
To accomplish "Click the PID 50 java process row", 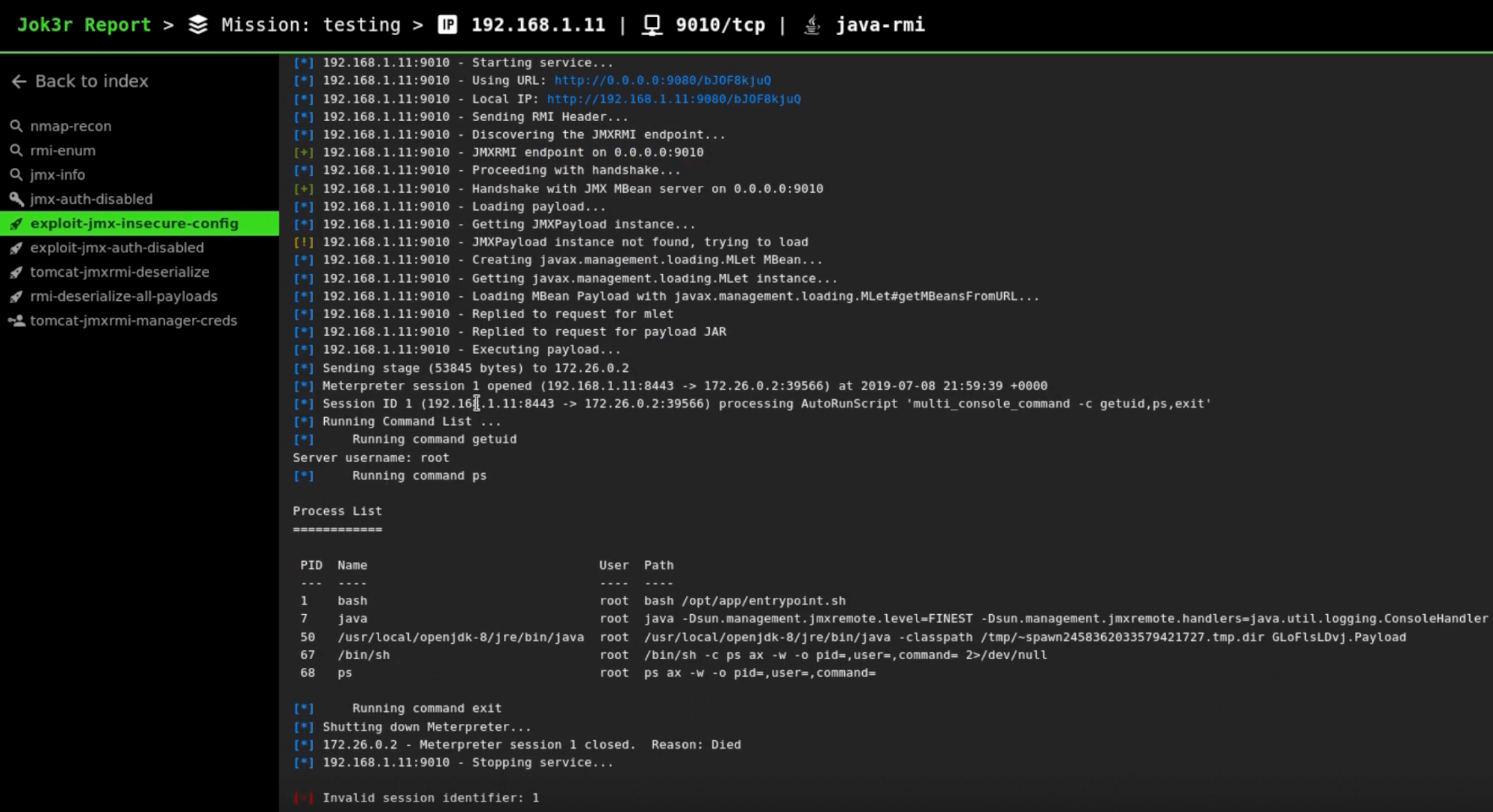I will pos(853,637).
